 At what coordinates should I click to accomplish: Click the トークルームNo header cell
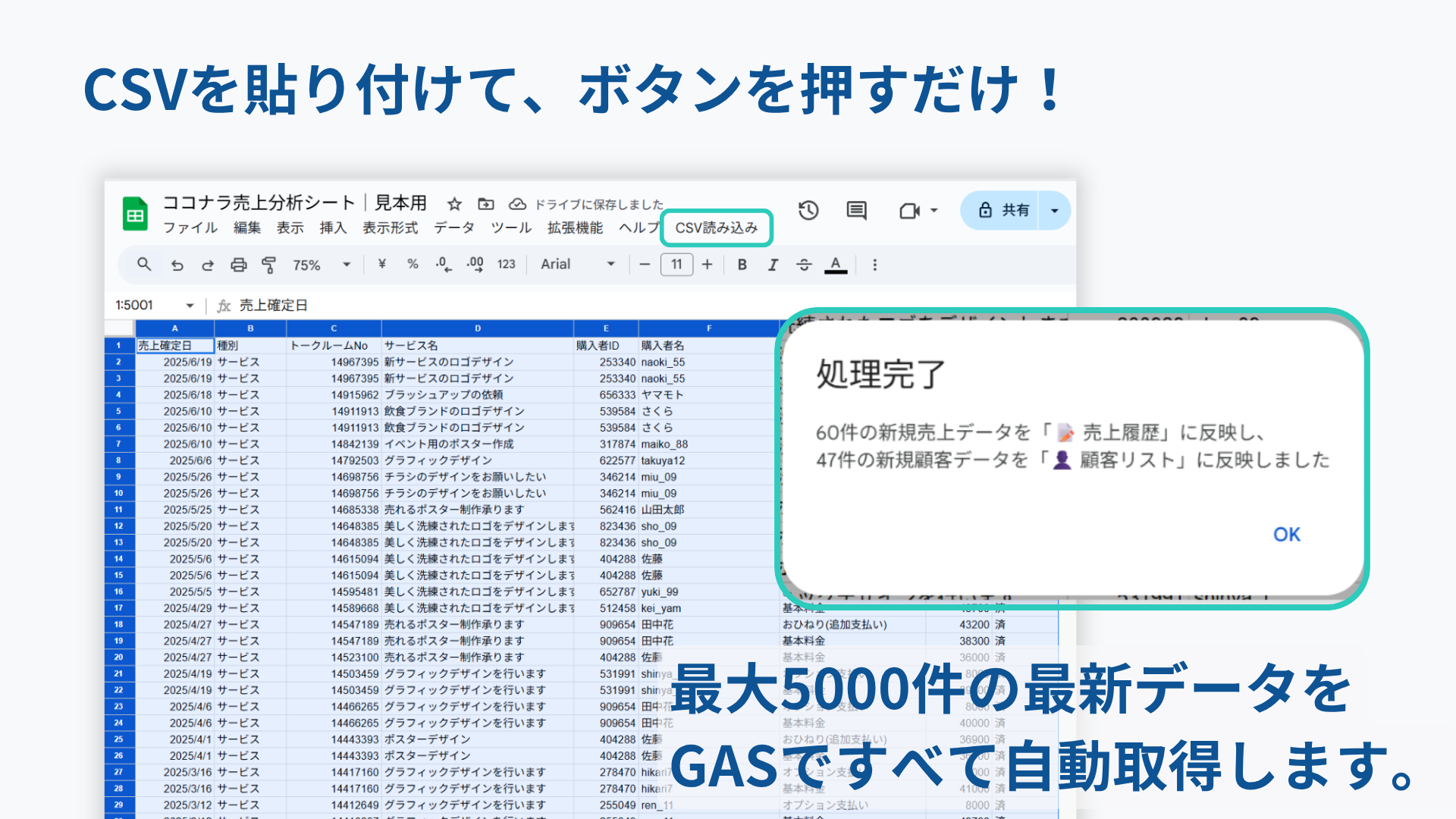point(334,345)
